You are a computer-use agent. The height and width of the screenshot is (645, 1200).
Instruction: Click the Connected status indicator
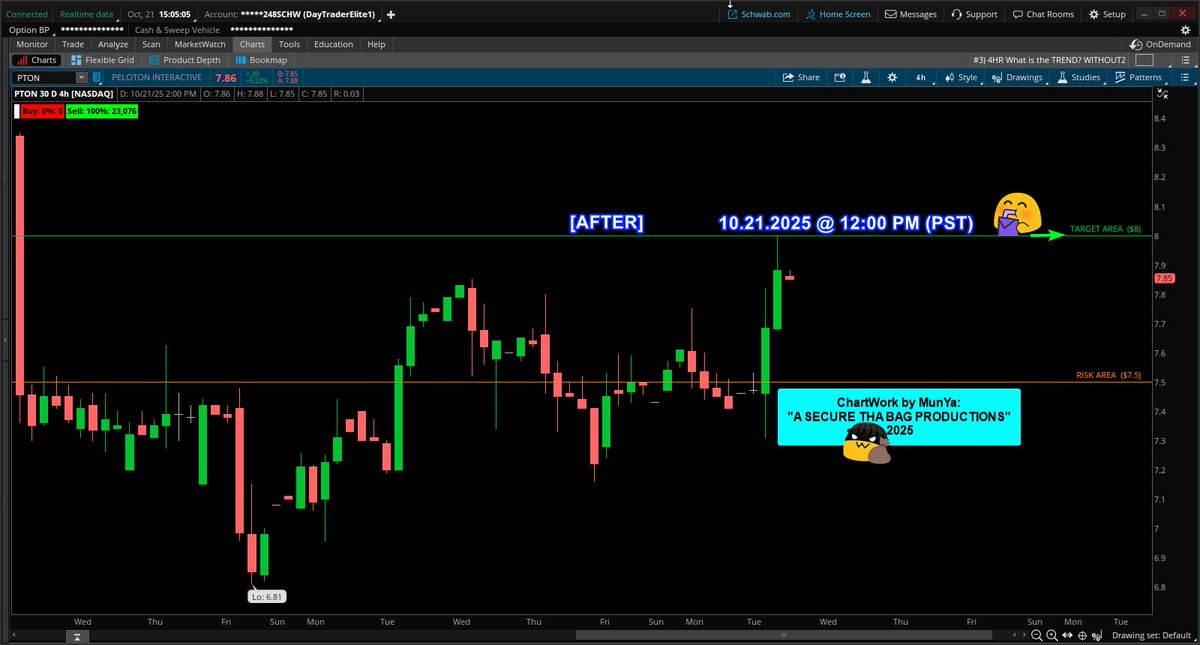[27, 15]
